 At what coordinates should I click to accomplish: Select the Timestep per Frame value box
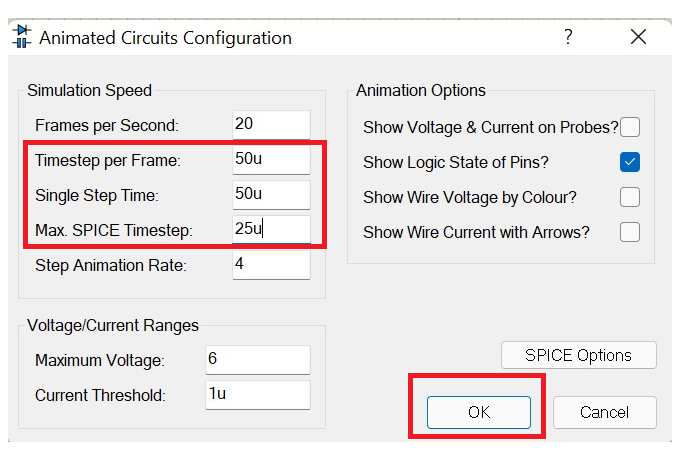(271, 159)
